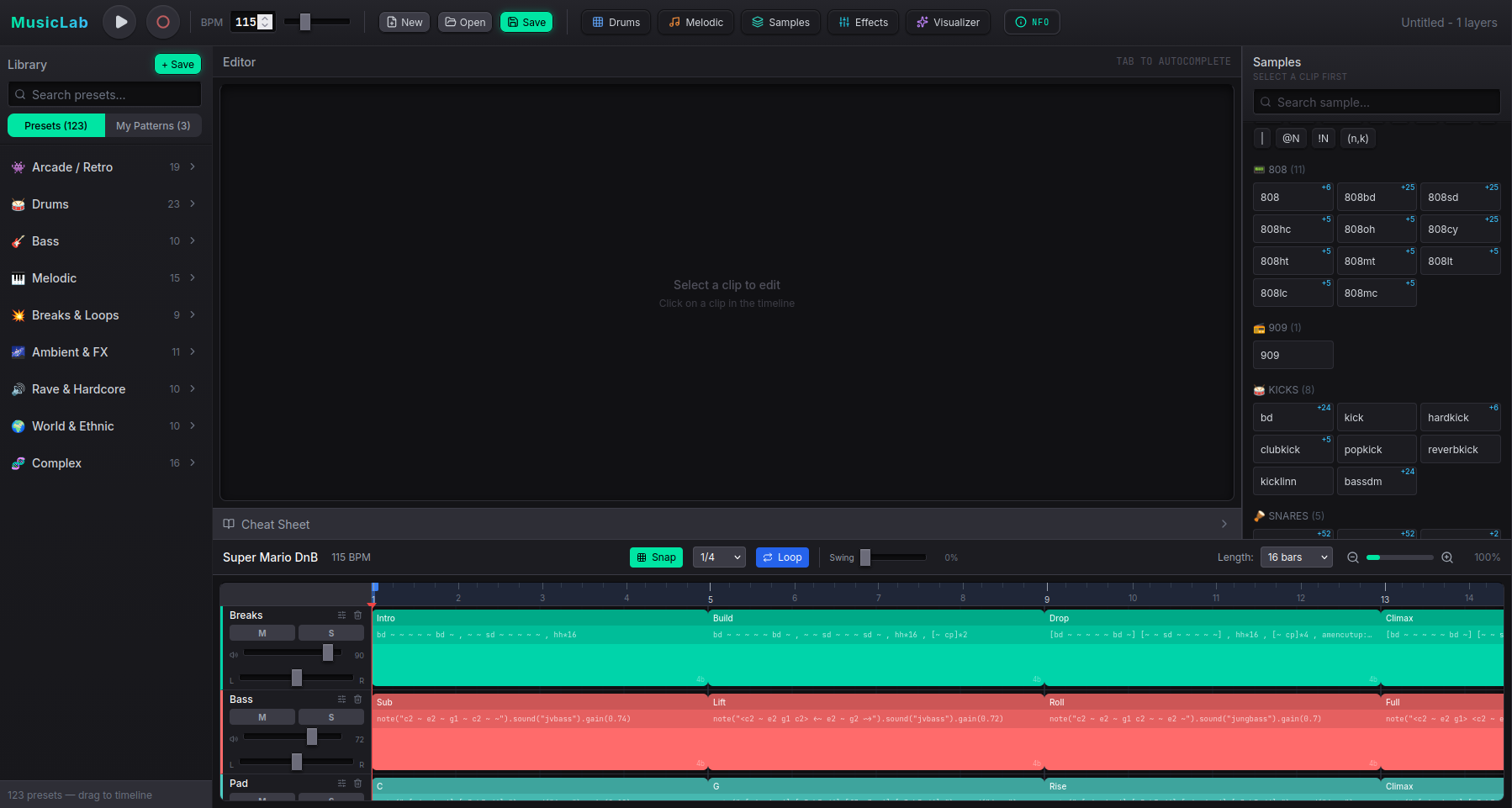Select the 909 sample
This screenshot has width=1512, height=808.
click(x=1293, y=356)
